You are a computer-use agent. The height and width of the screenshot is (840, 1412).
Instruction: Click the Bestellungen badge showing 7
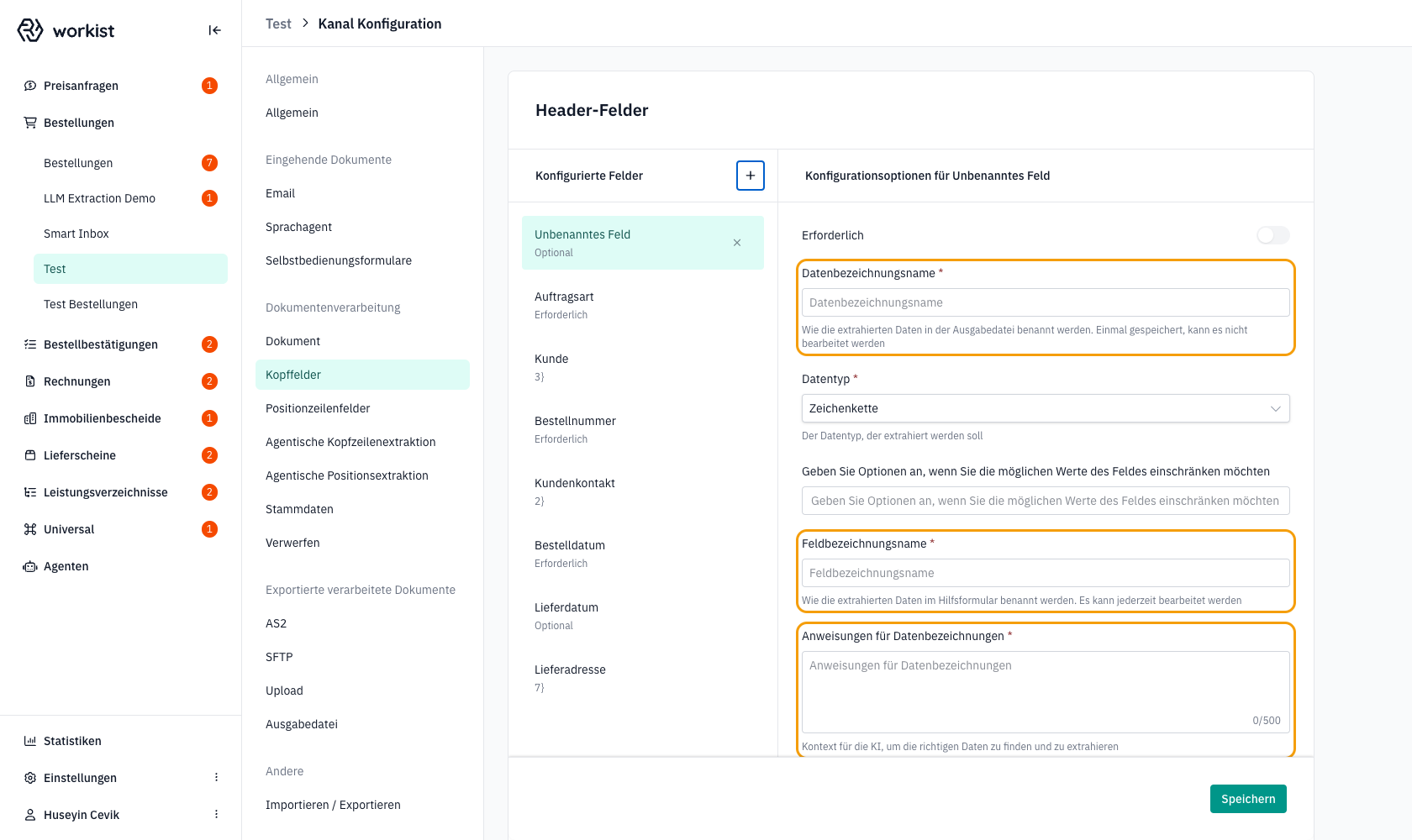pos(210,163)
